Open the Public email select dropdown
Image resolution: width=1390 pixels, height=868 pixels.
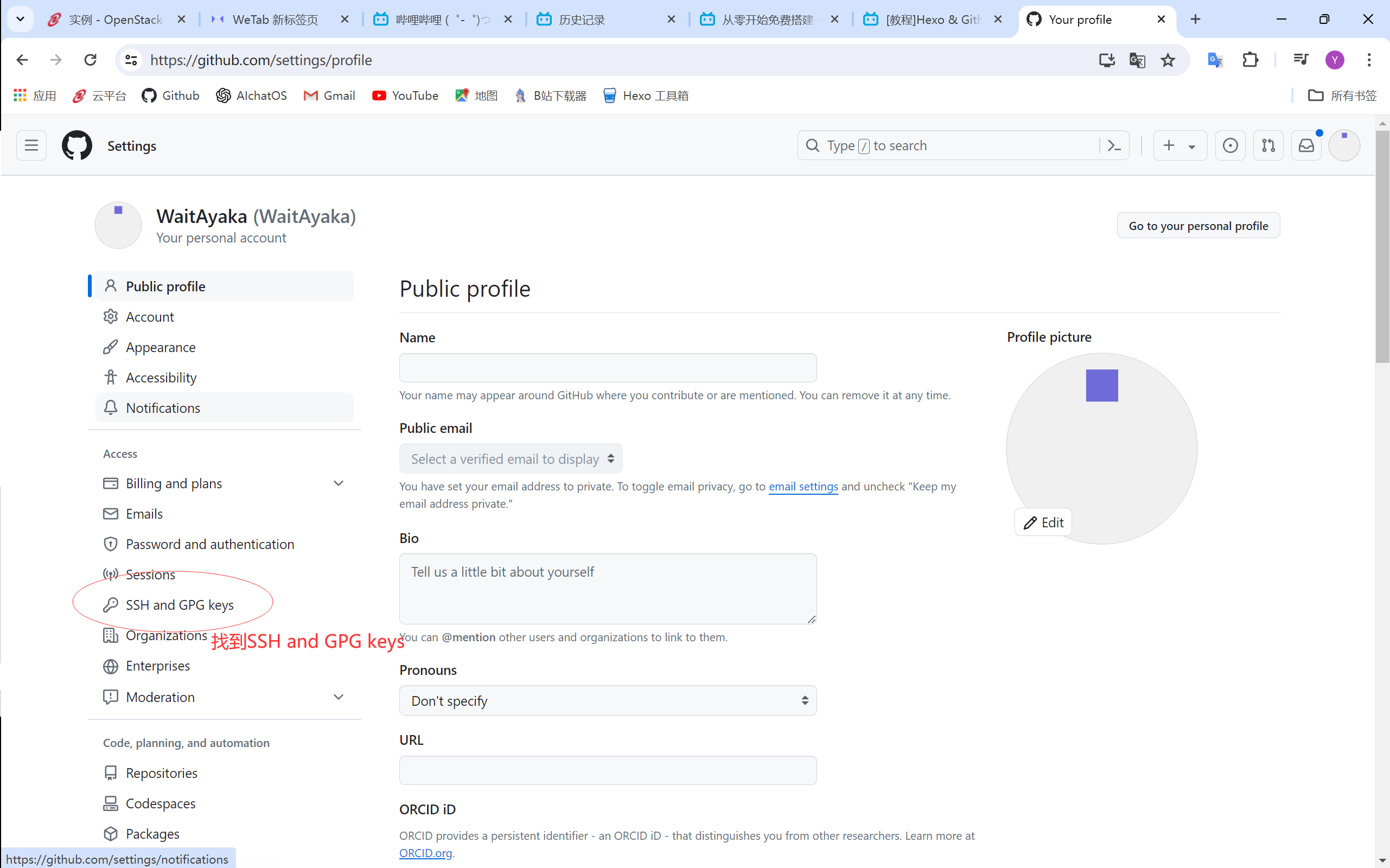[511, 459]
